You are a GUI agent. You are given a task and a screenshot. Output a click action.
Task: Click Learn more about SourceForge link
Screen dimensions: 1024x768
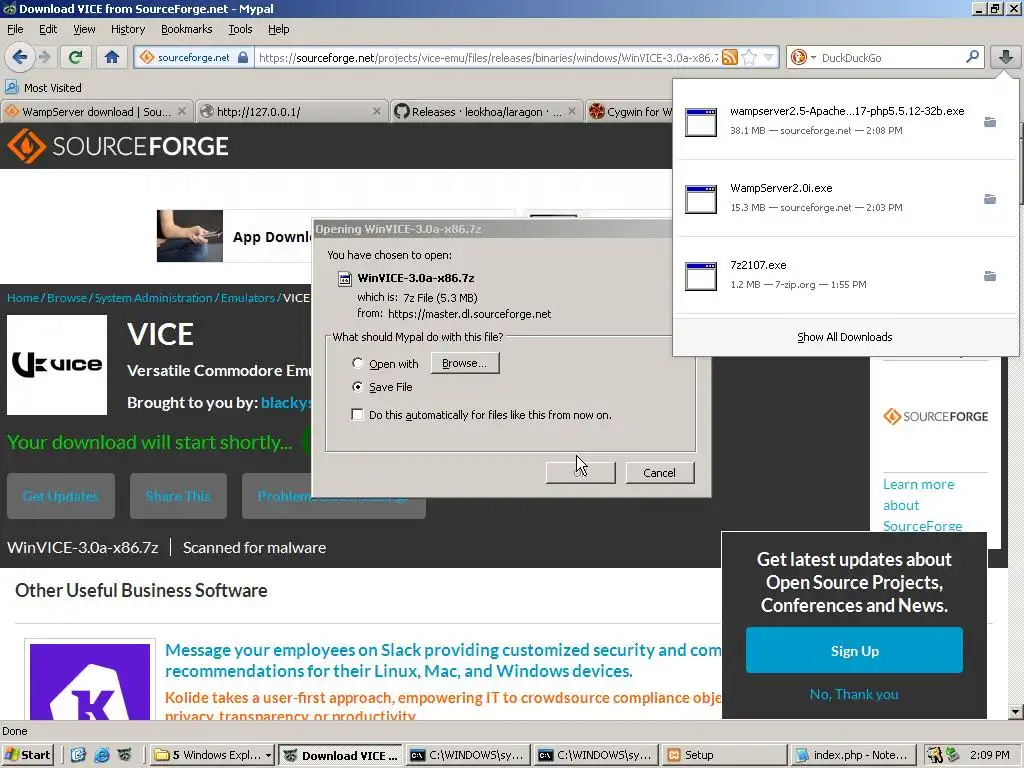tap(922, 505)
